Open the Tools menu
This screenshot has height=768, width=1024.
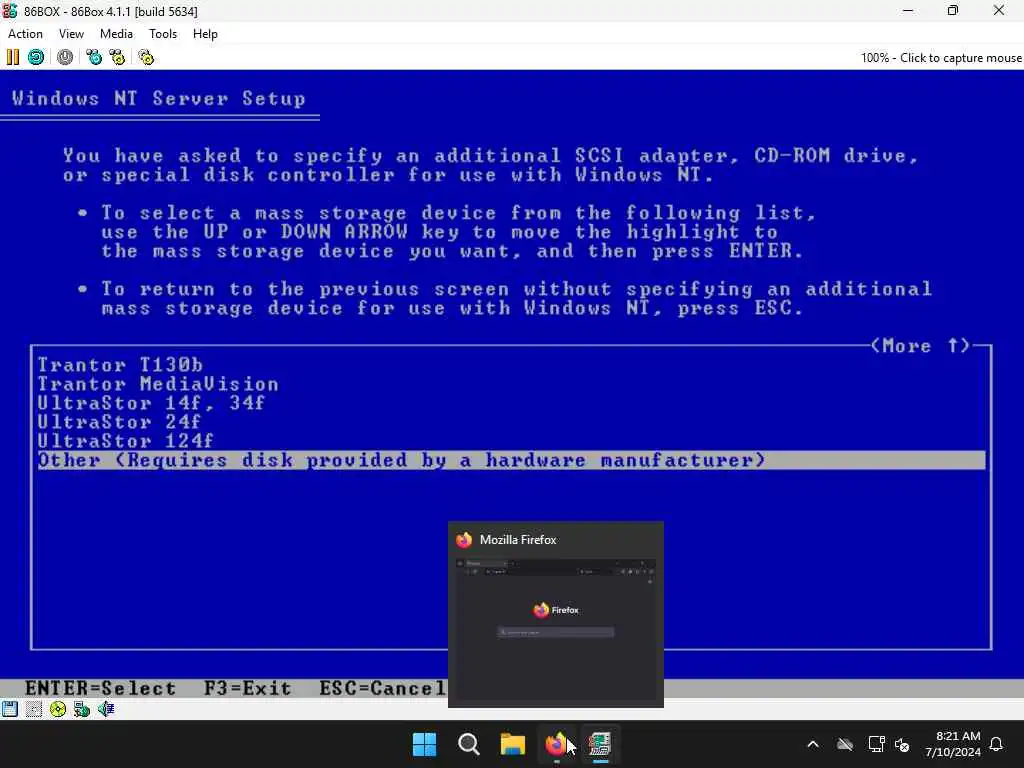pos(163,34)
